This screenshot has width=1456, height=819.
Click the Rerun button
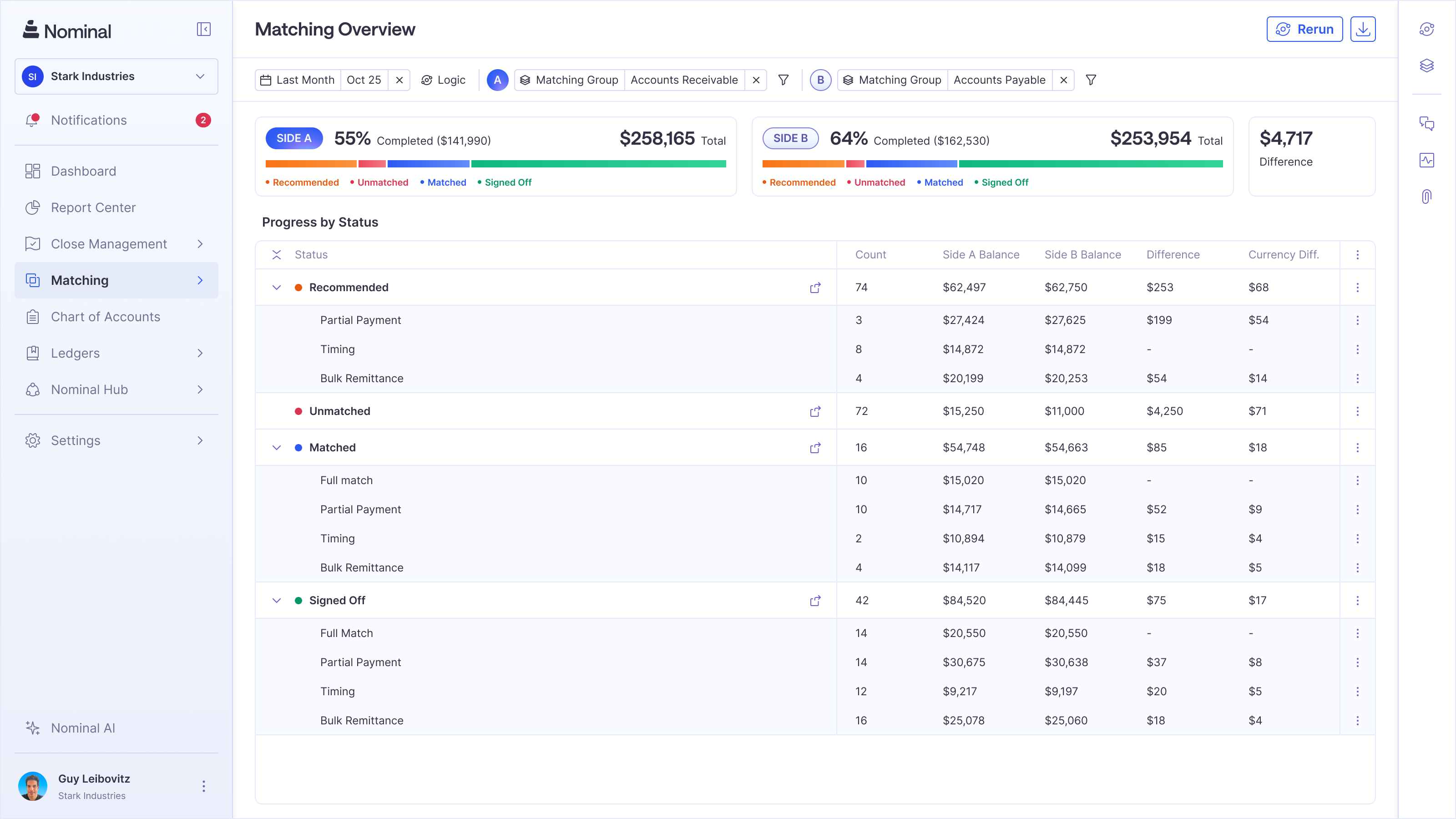(x=1304, y=29)
